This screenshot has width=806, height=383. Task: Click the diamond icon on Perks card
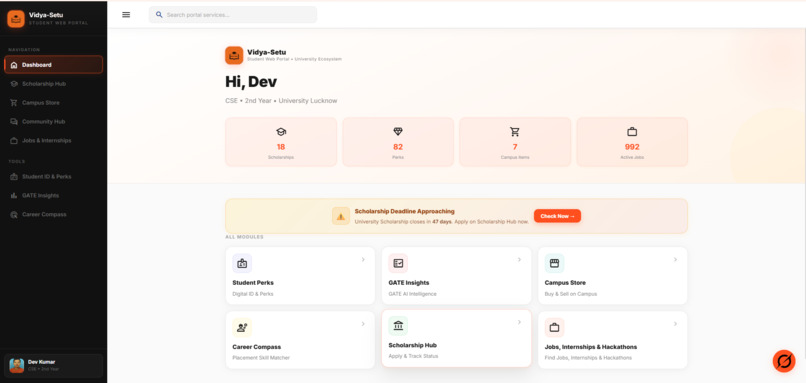(x=398, y=132)
